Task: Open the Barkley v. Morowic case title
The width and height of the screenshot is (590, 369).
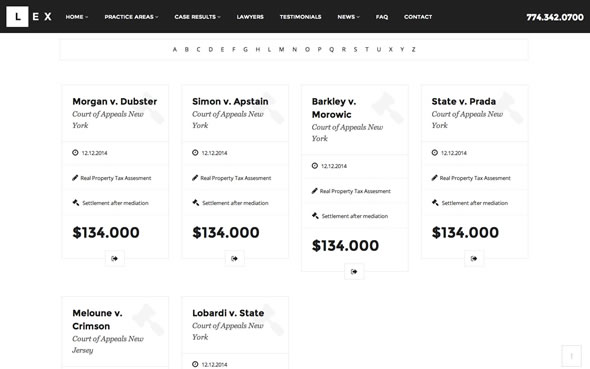Action: 334,108
